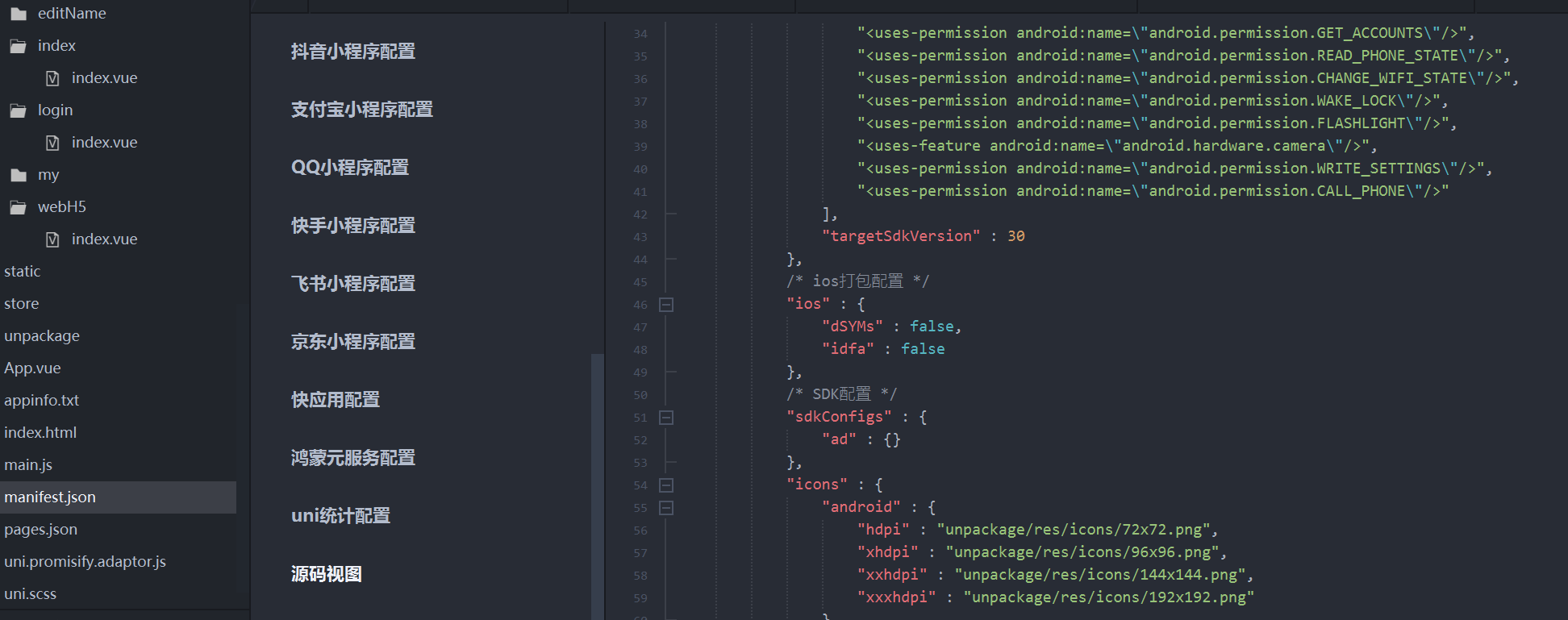Open the index.html file
1568x620 pixels.
[x=40, y=433]
